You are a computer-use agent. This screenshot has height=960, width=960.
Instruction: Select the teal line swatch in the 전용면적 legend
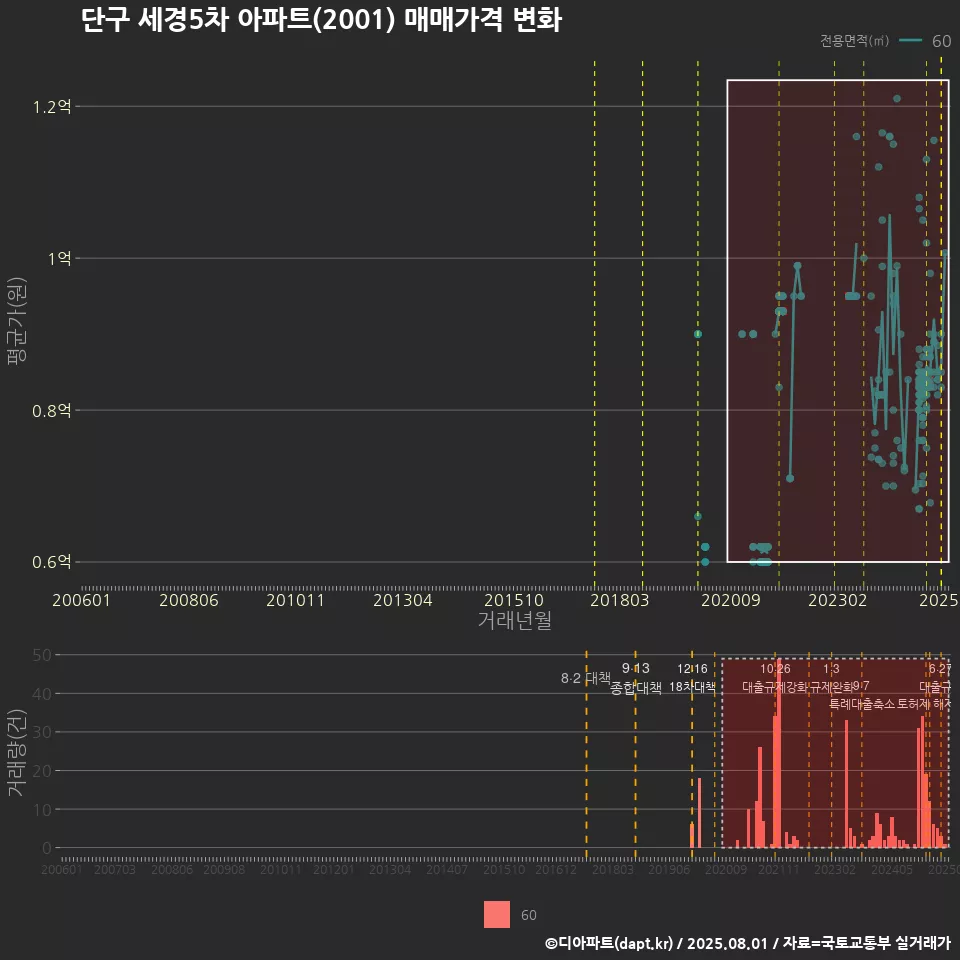pos(910,41)
